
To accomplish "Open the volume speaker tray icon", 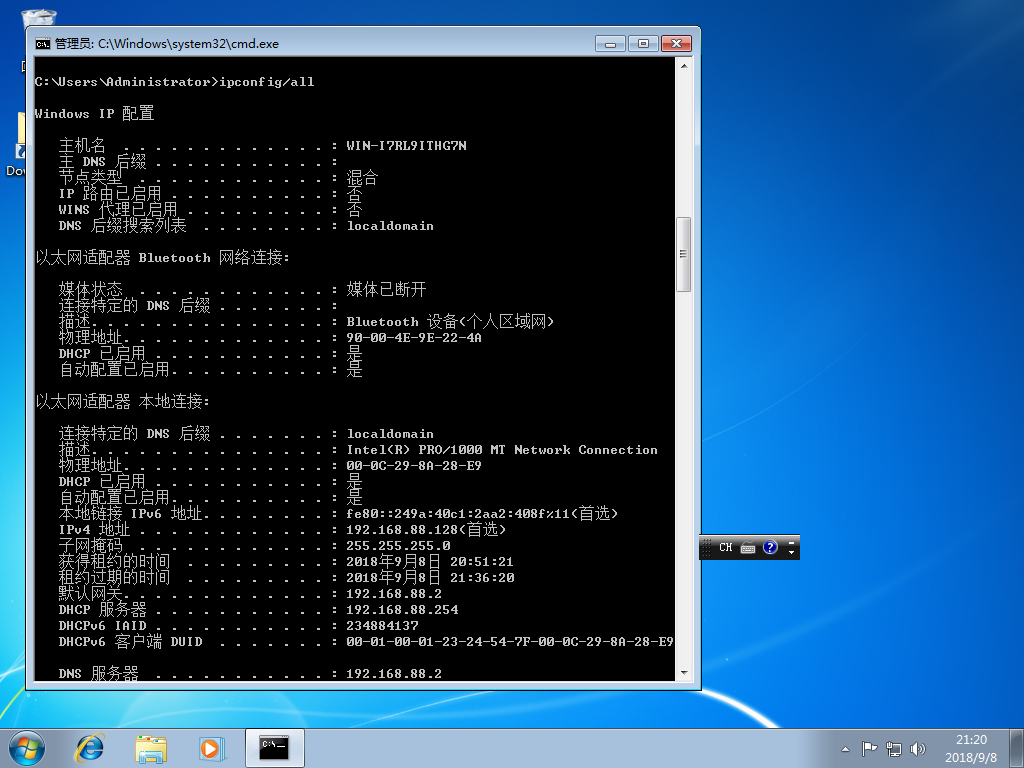I will coord(918,748).
